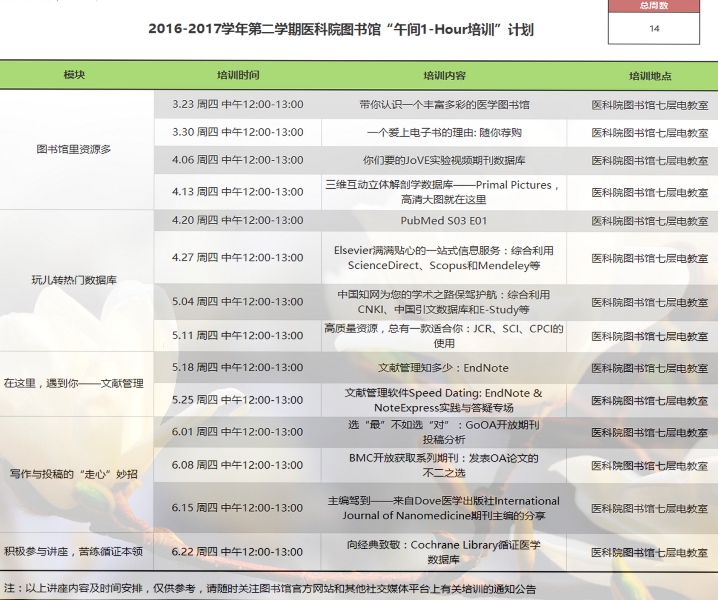Select content 一个爱上电子书的理由: 随你荐购

444,133
